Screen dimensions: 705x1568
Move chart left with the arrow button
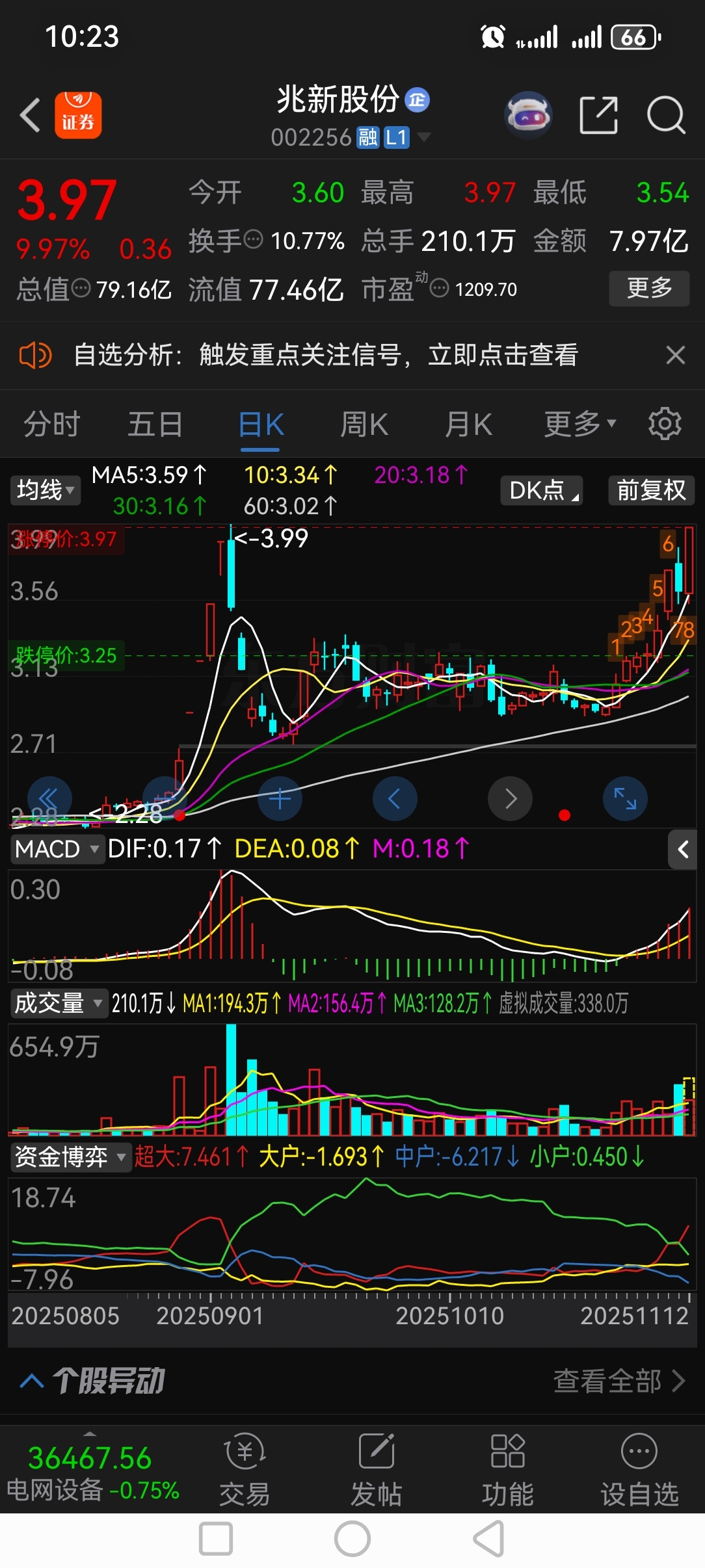pyautogui.click(x=394, y=798)
